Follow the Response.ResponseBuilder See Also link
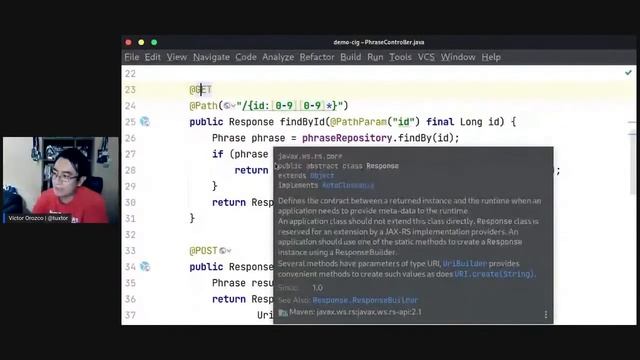640x360 pixels. [x=365, y=300]
